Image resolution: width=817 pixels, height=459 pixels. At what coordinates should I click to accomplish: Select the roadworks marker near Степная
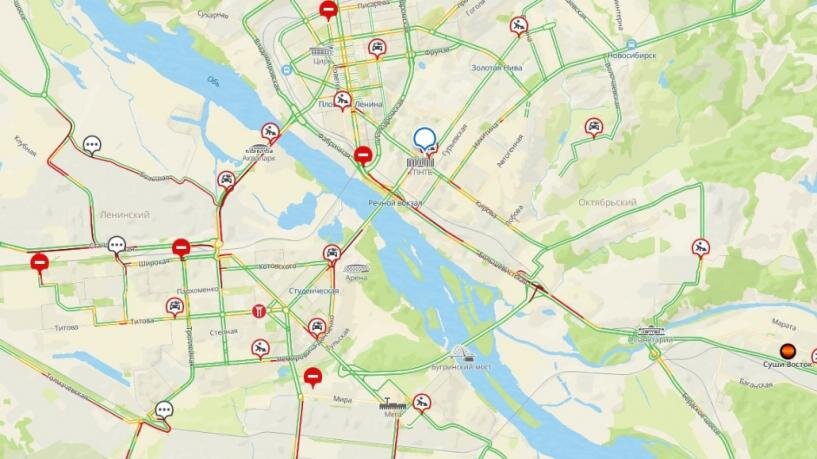pos(260,348)
